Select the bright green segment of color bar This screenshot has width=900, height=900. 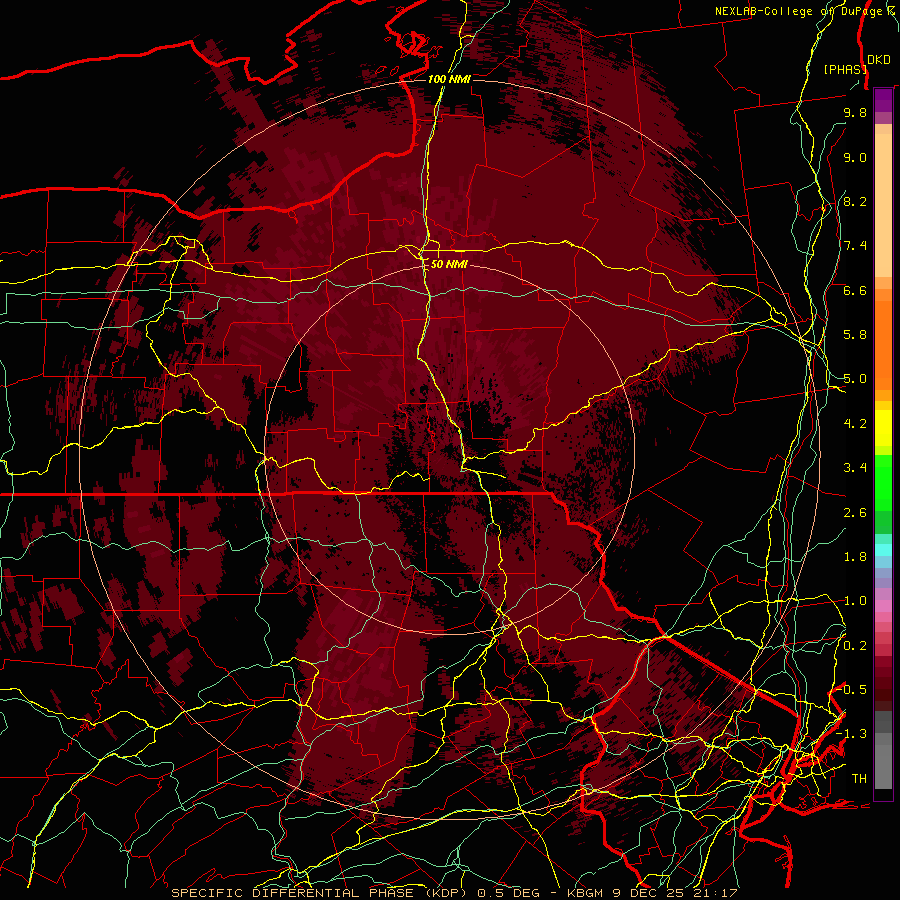pyautogui.click(x=883, y=482)
